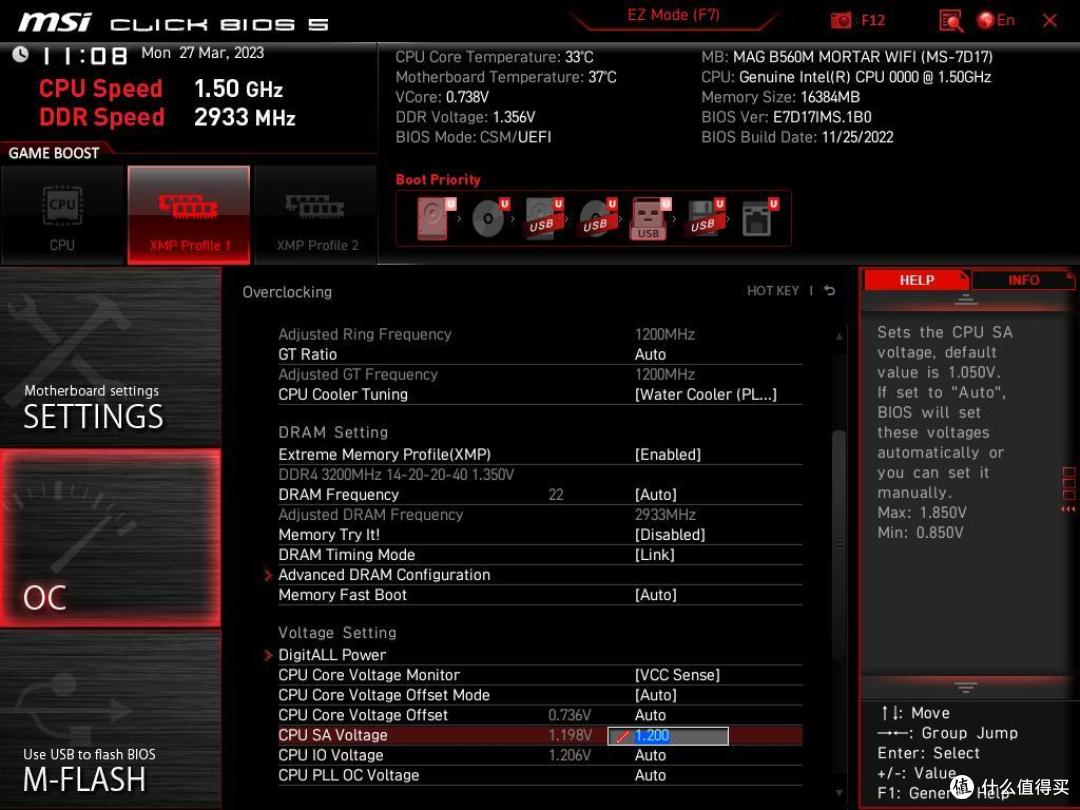Select the network boot device icon
The width and height of the screenshot is (1080, 810).
[x=759, y=218]
